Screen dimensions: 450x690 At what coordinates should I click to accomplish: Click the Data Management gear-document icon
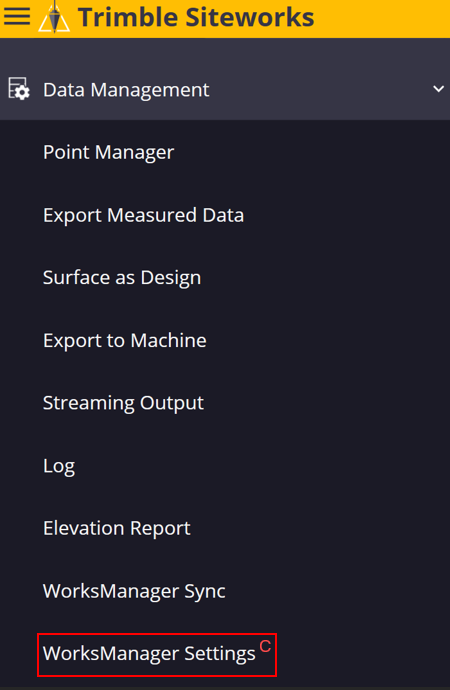[19, 89]
